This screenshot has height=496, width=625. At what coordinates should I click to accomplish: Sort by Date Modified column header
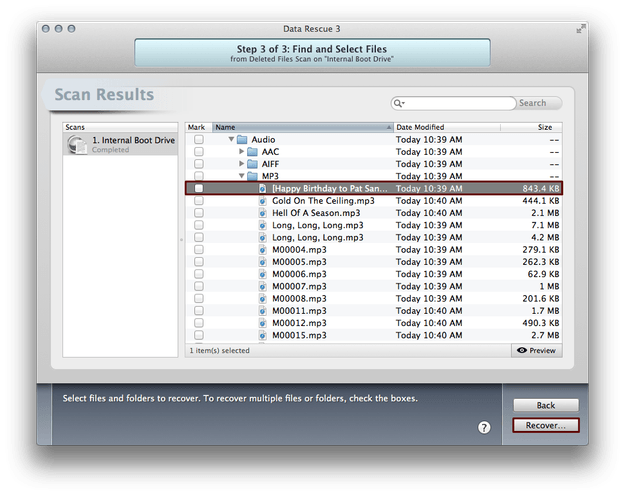point(447,127)
